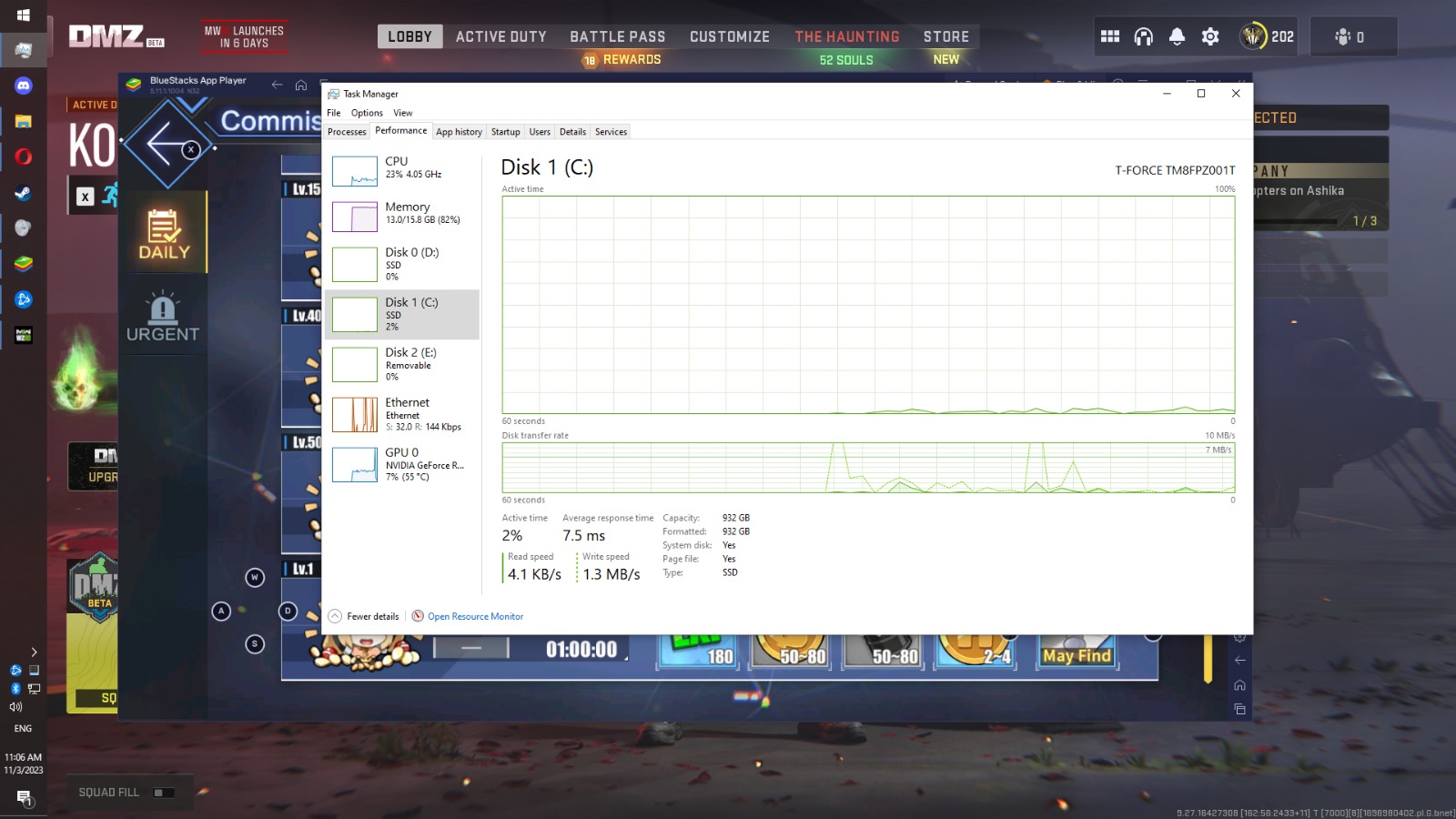Open the headset voice channel icon
1456x819 pixels.
pos(1143,36)
